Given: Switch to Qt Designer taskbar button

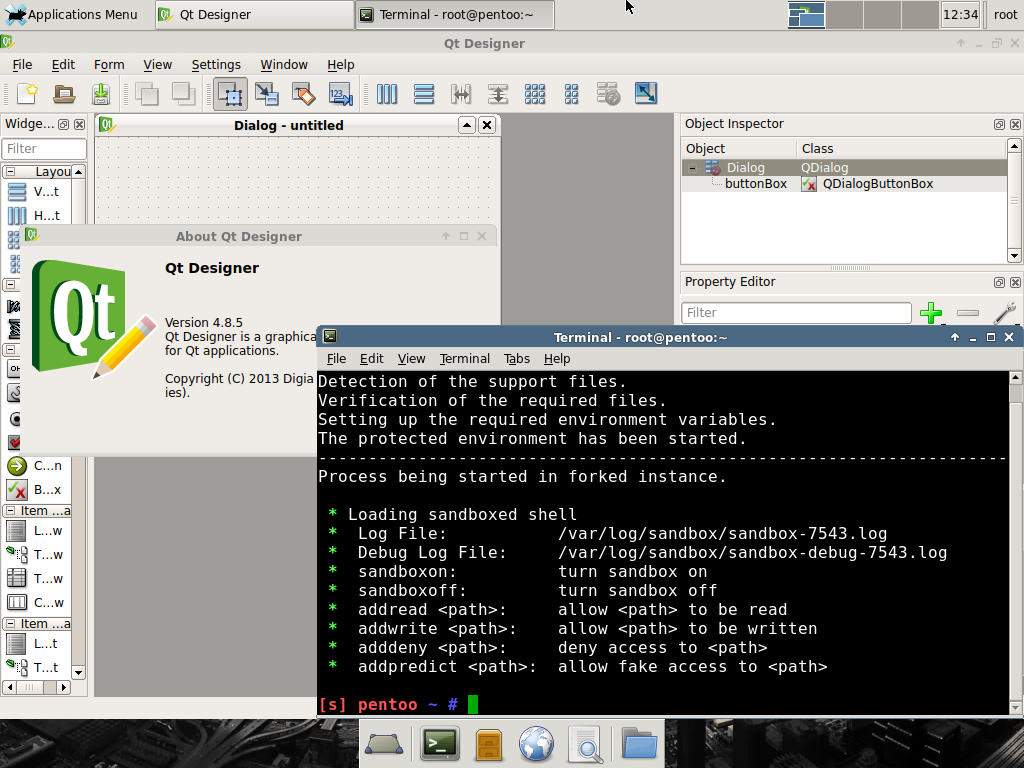Looking at the screenshot, I should point(255,14).
